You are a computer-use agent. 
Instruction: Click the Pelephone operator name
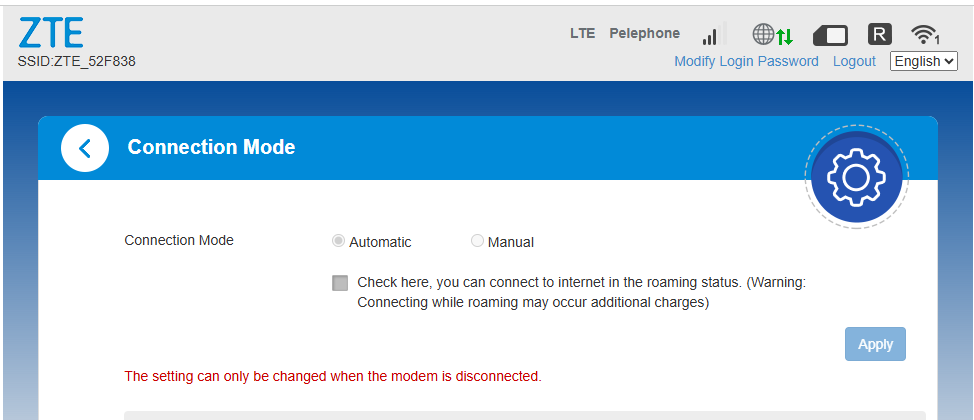(x=644, y=34)
